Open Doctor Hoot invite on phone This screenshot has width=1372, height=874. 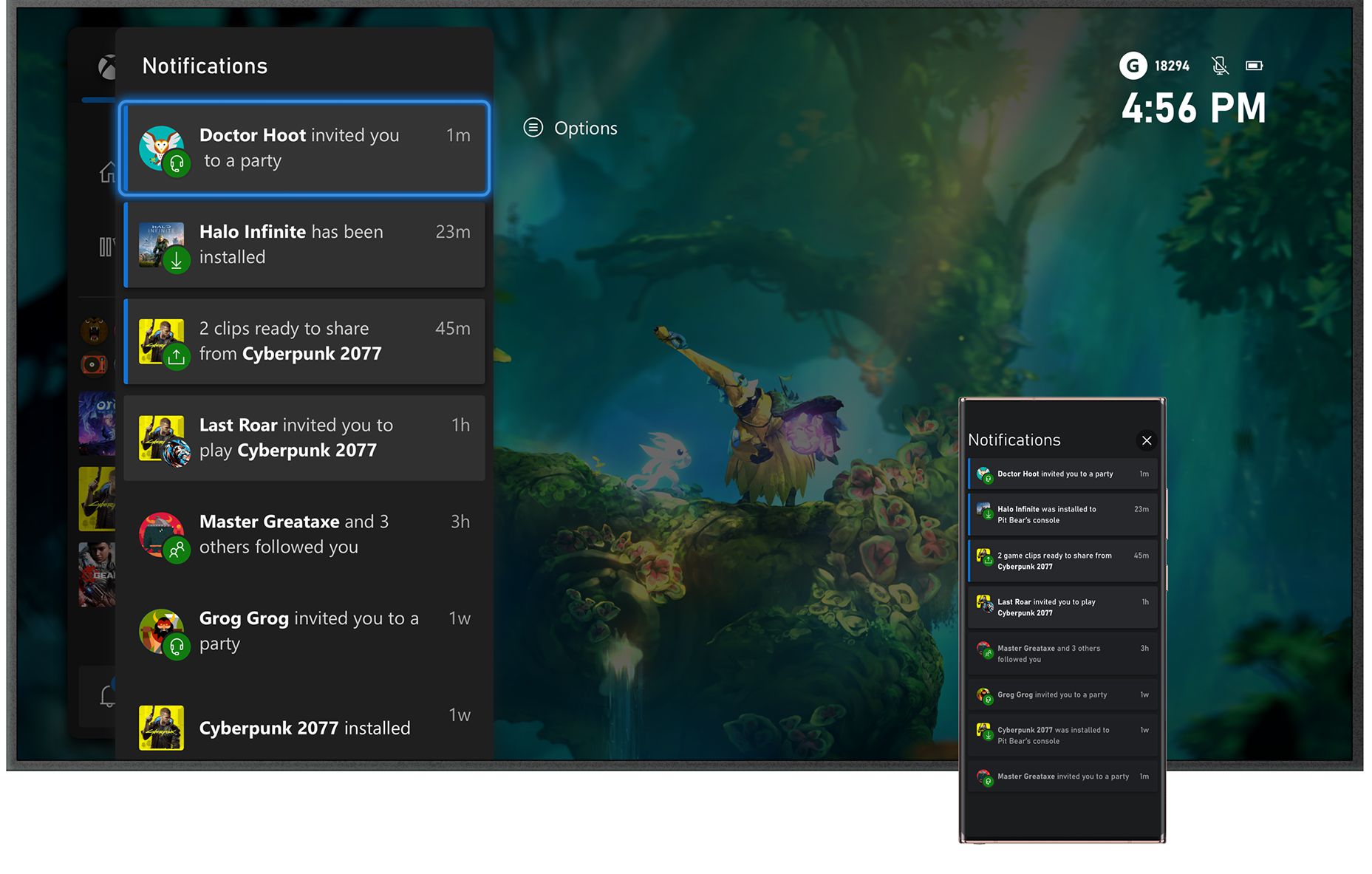pos(1062,474)
